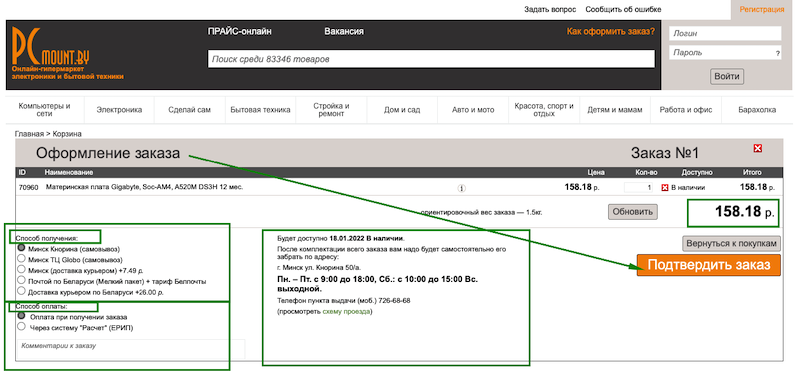800x376 pixels.
Task: Click product search field
Action: pos(431,59)
